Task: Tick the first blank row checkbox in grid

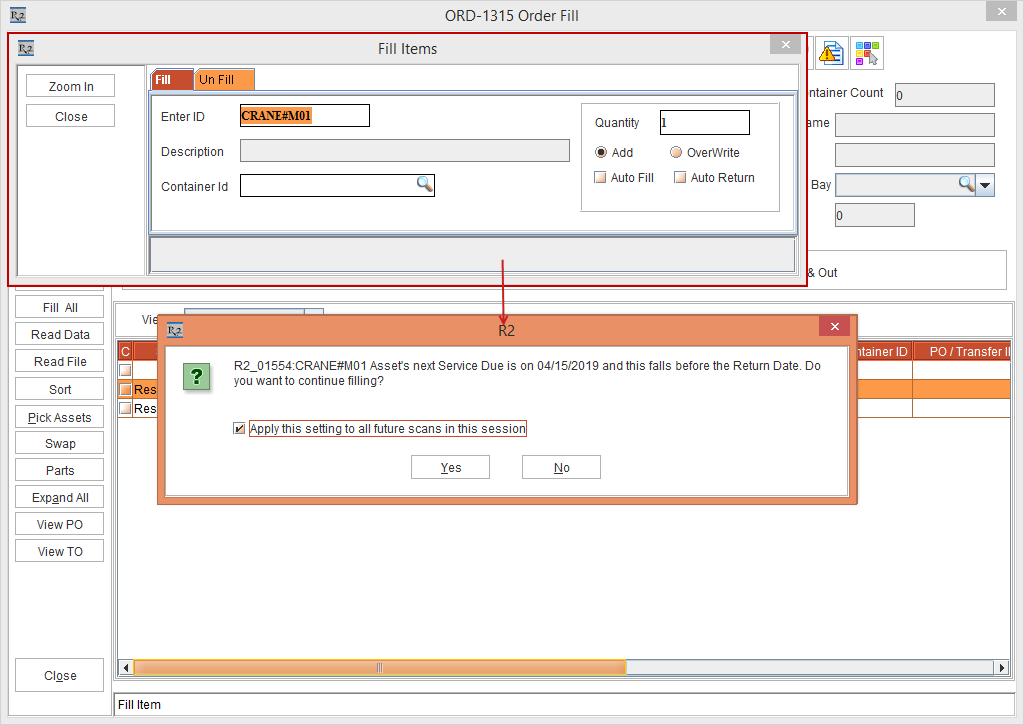Action: [x=125, y=370]
